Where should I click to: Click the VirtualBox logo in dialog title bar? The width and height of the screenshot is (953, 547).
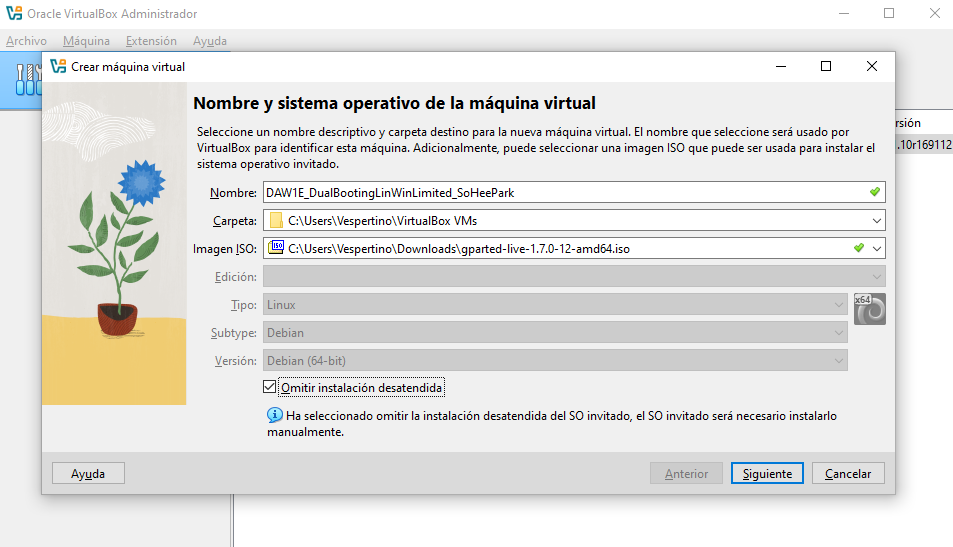click(58, 66)
